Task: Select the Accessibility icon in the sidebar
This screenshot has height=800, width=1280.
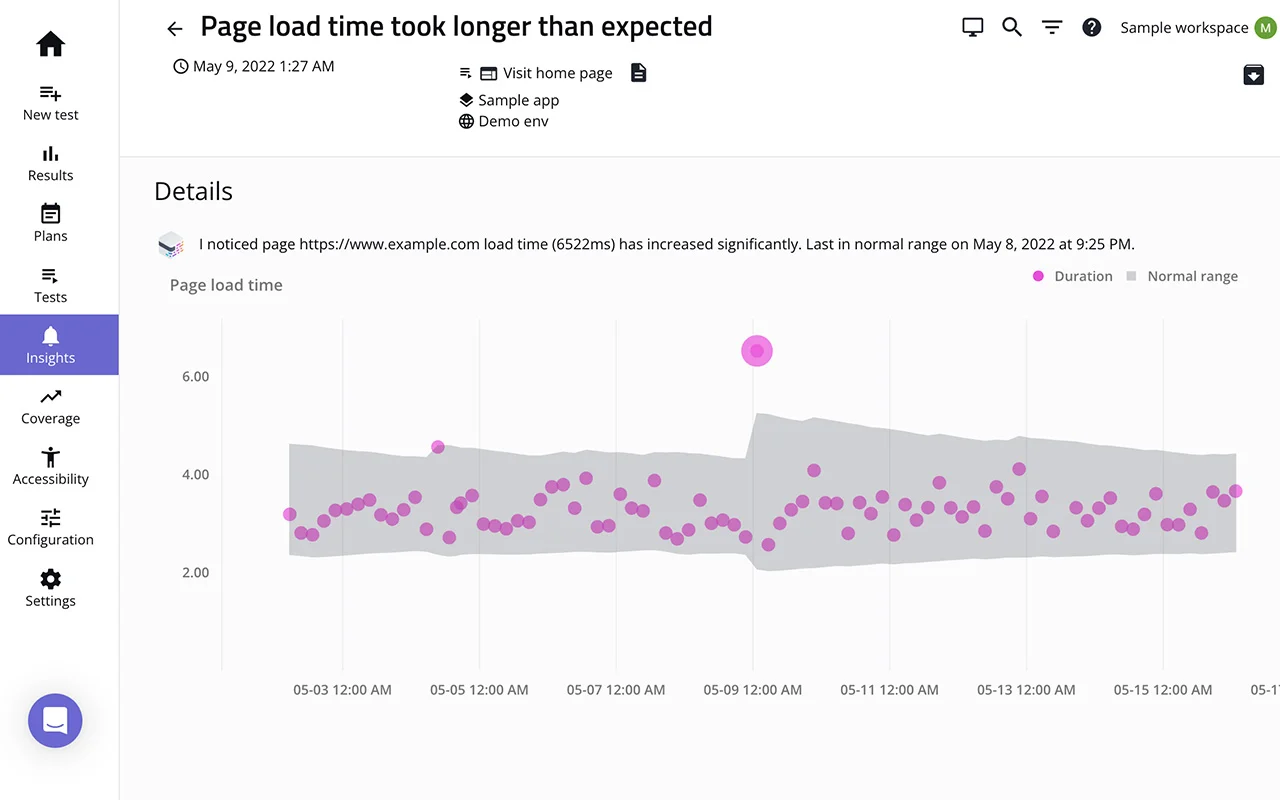Action: (x=49, y=457)
